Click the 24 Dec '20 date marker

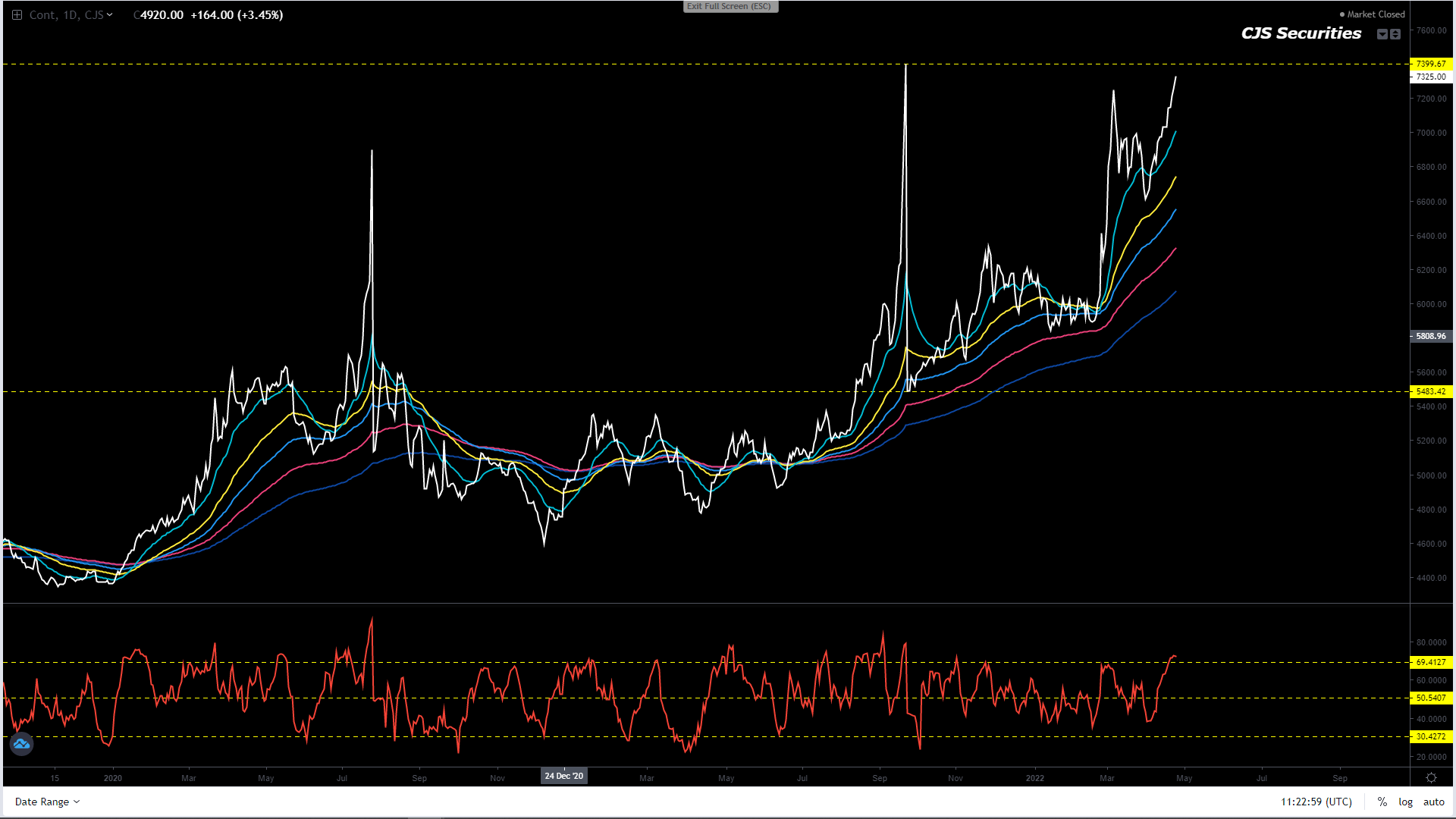click(563, 776)
